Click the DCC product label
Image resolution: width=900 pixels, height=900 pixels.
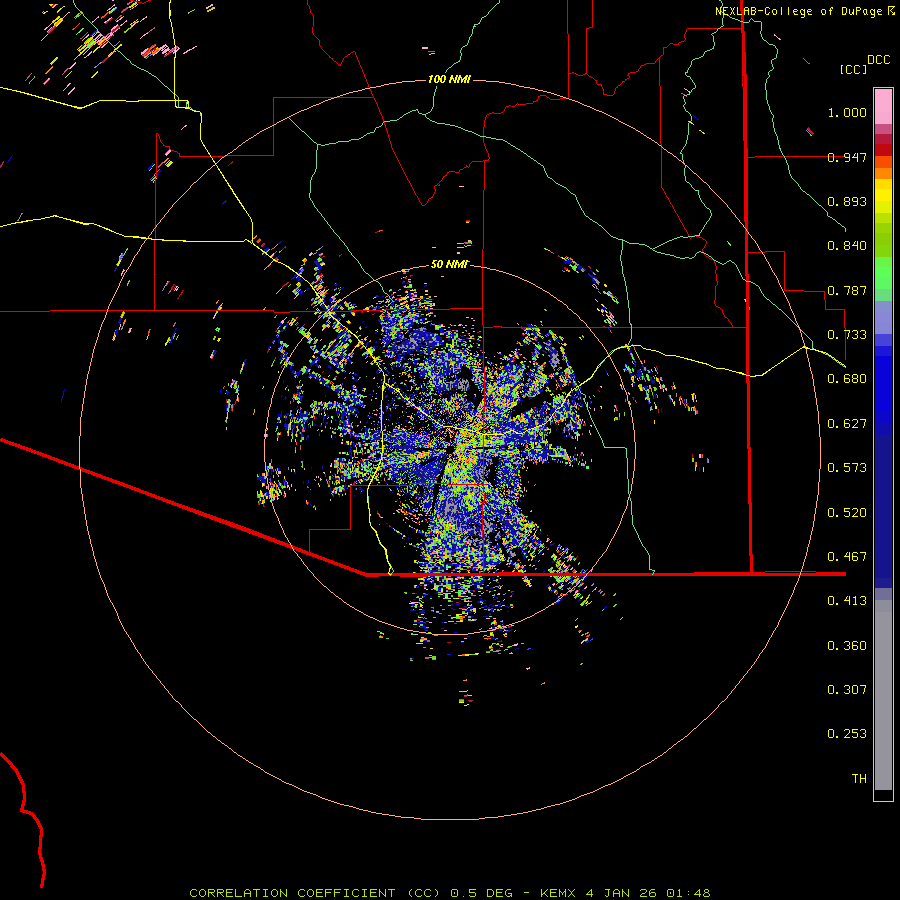pos(878,60)
